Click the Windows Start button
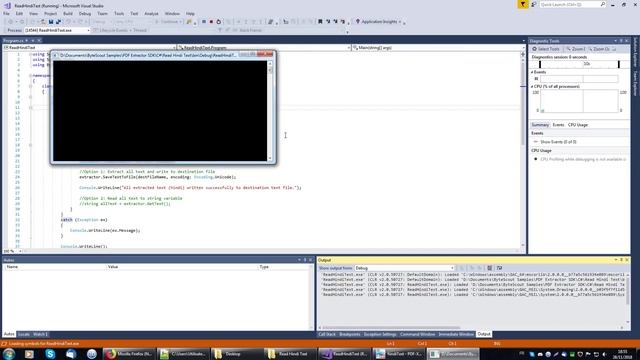The height and width of the screenshot is (360, 640). coord(9,354)
